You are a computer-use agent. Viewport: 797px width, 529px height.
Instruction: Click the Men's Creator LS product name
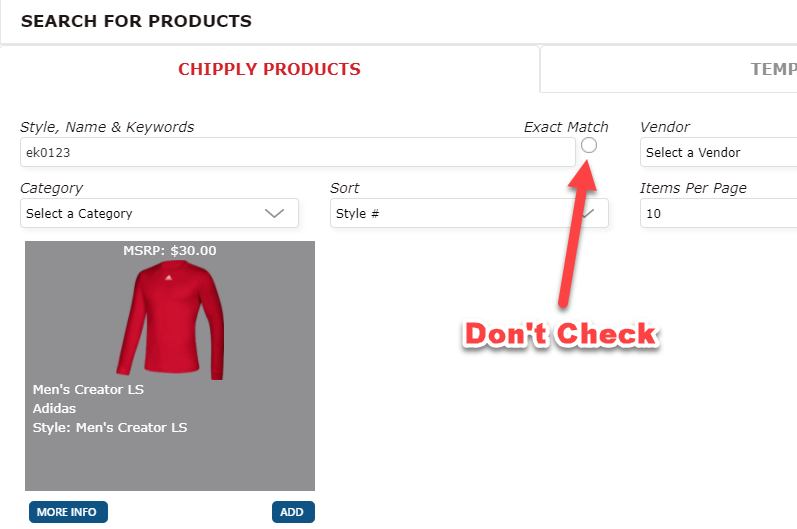point(88,390)
